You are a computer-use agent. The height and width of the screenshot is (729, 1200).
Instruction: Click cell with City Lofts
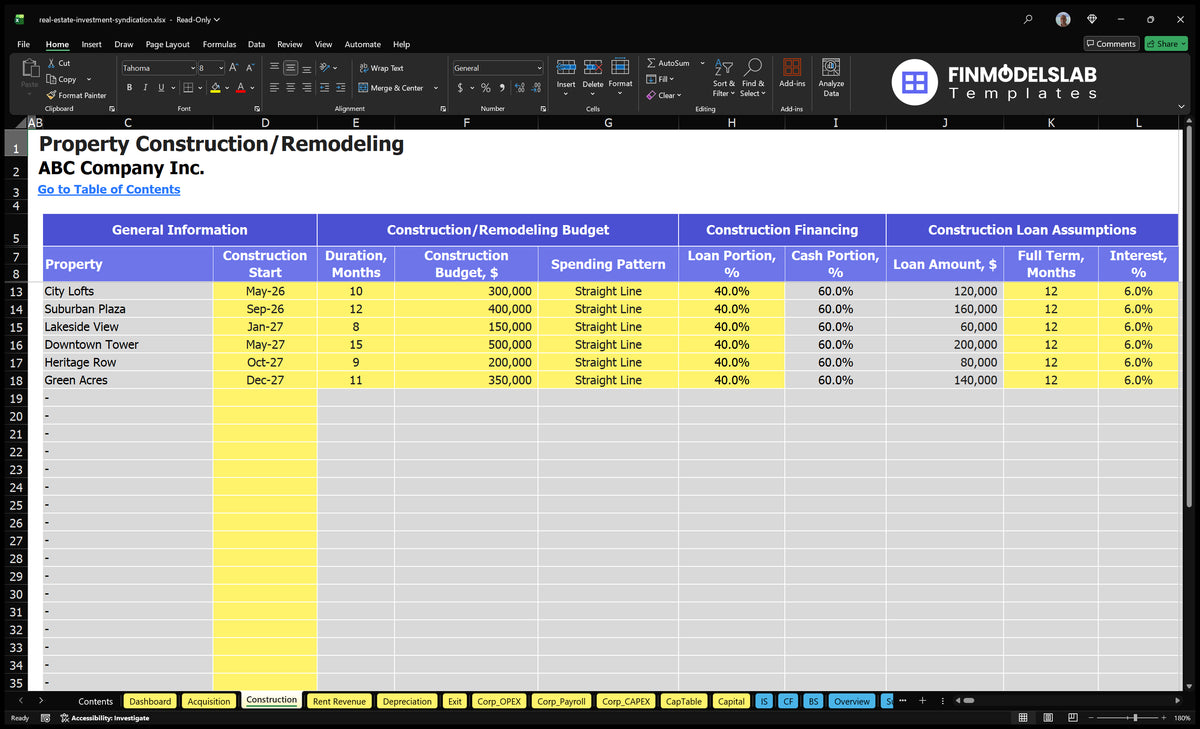click(x=127, y=291)
